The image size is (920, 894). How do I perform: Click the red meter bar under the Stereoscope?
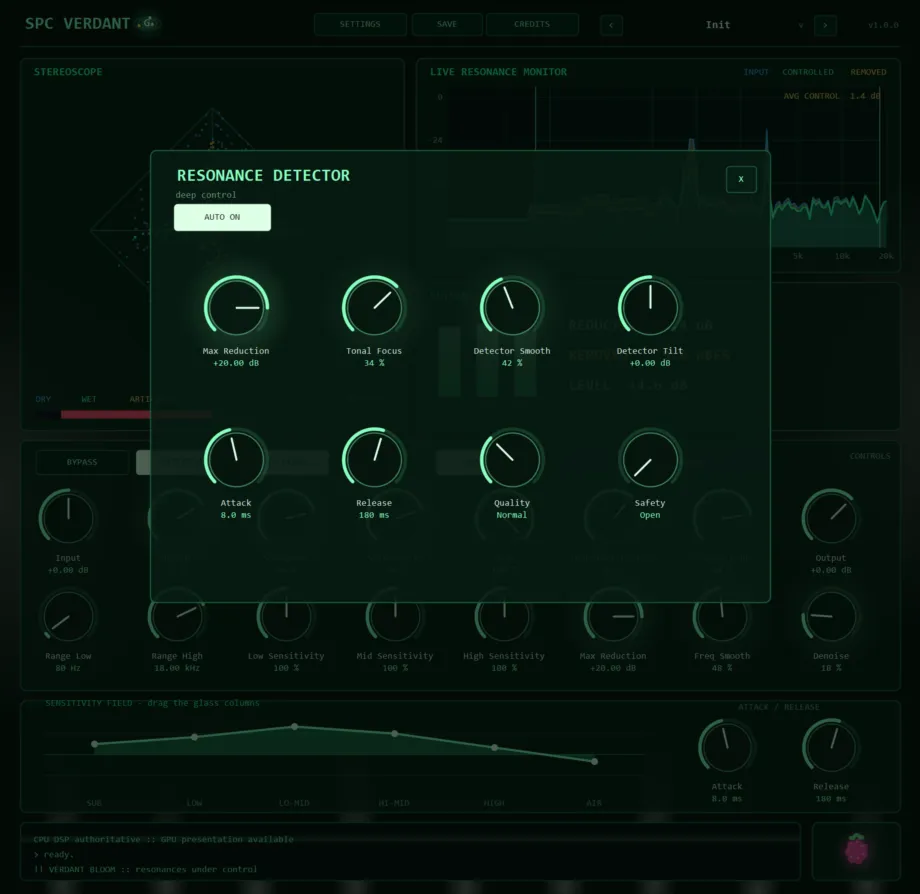coord(106,415)
